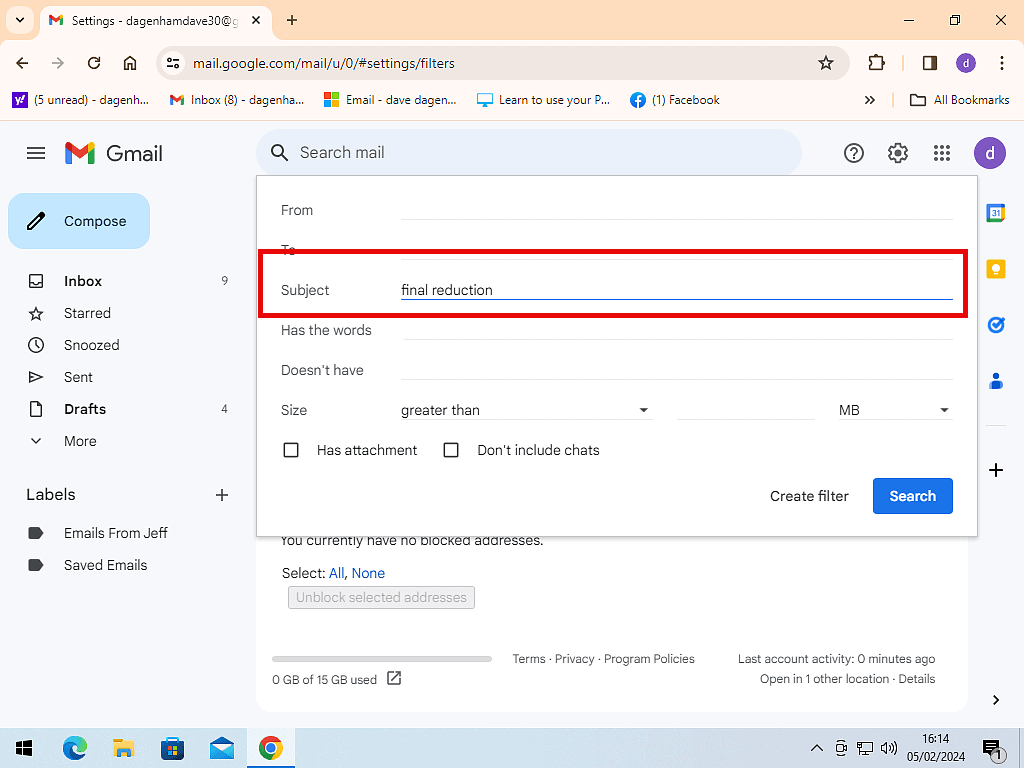Viewport: 1024px width, 768px height.
Task: Open Google Tasks side panel icon
Action: click(x=996, y=325)
